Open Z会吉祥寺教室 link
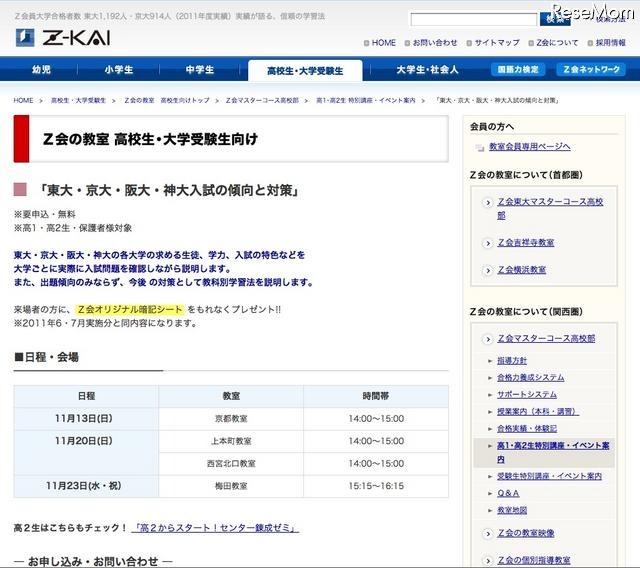This screenshot has width=640, height=568. click(526, 243)
